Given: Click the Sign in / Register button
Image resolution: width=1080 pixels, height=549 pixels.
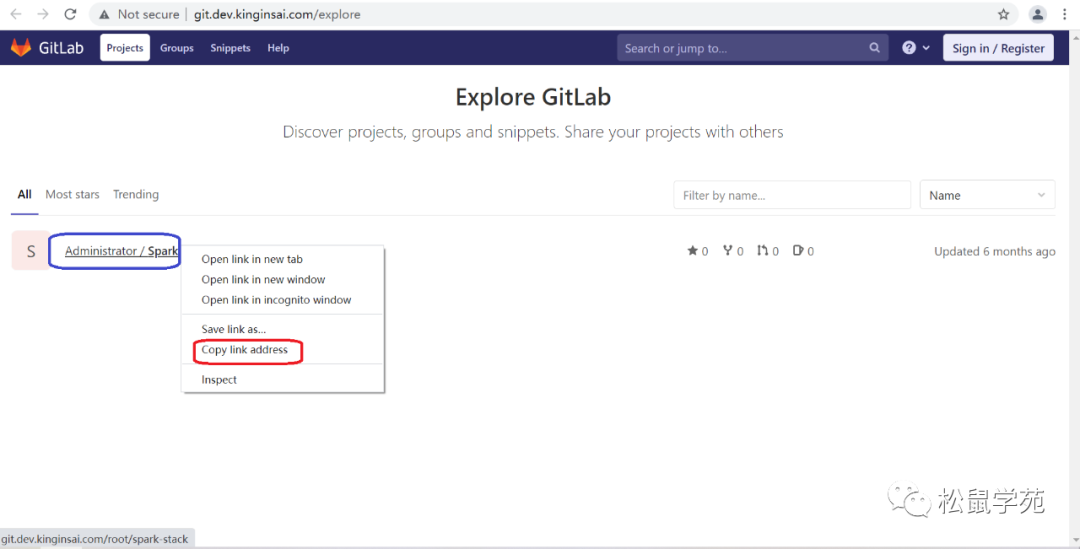Looking at the screenshot, I should (x=998, y=48).
